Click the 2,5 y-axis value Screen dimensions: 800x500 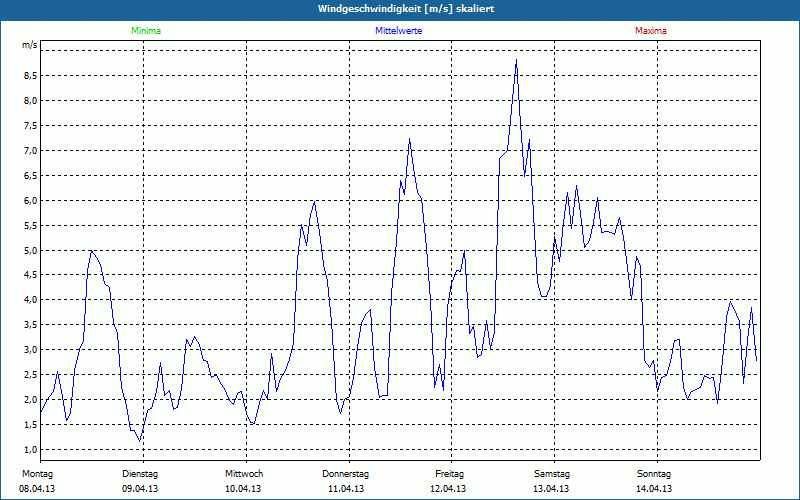tap(30, 374)
